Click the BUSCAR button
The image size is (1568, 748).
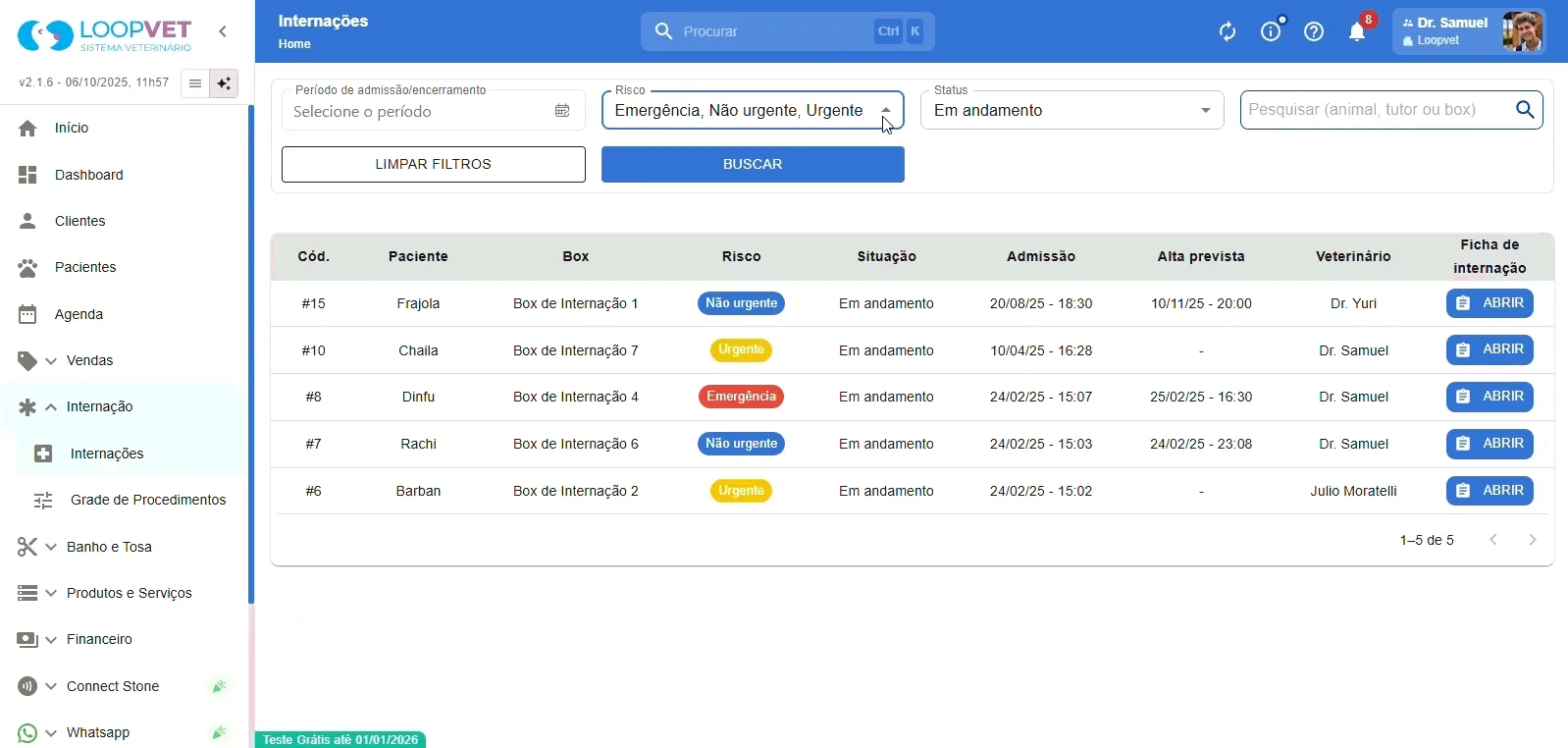[753, 165]
